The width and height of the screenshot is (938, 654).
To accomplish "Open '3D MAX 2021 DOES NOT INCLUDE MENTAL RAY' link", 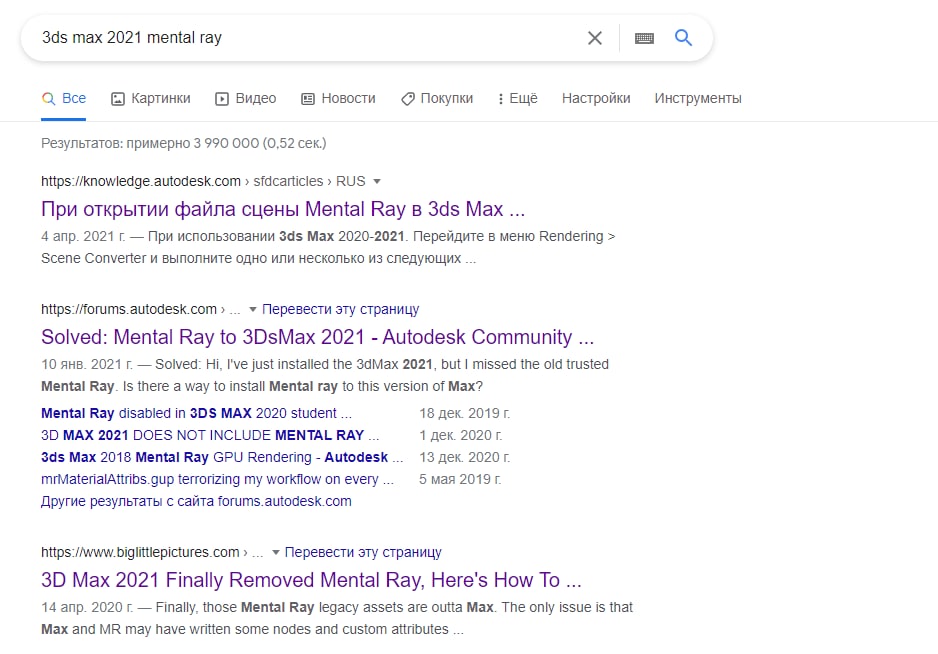I will coord(210,435).
